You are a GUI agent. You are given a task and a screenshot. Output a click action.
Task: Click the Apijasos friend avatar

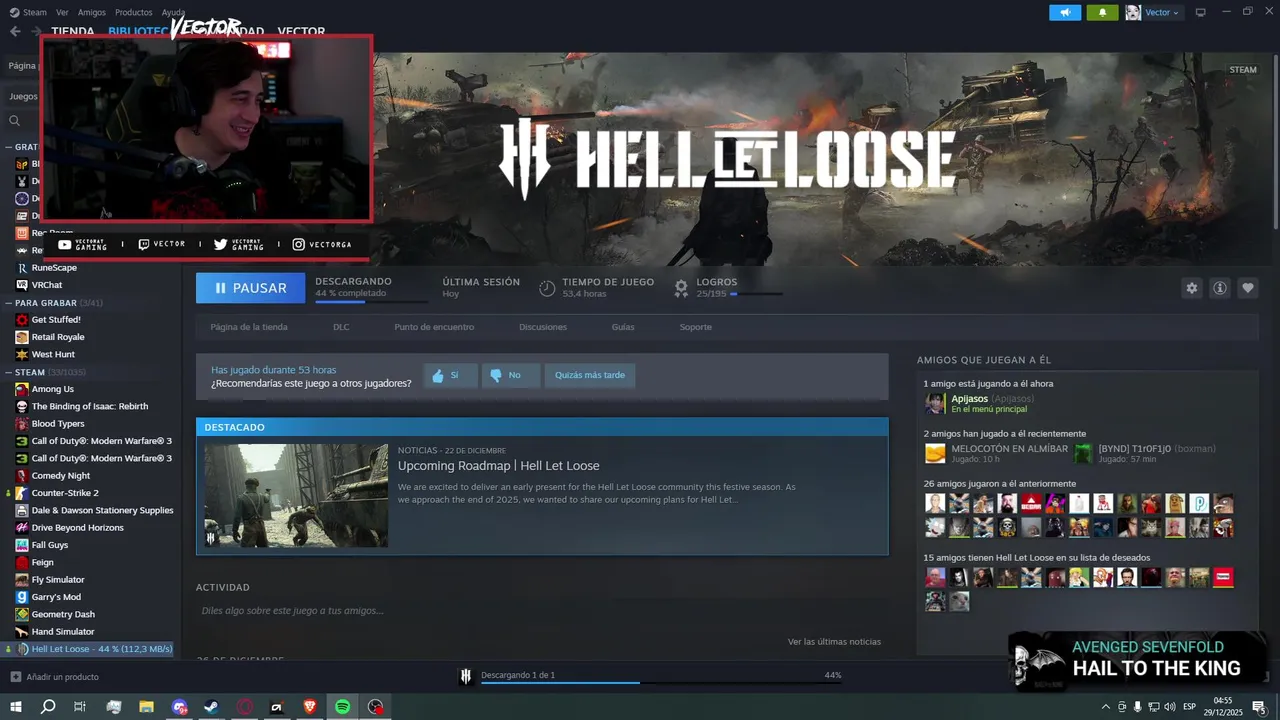tap(935, 403)
